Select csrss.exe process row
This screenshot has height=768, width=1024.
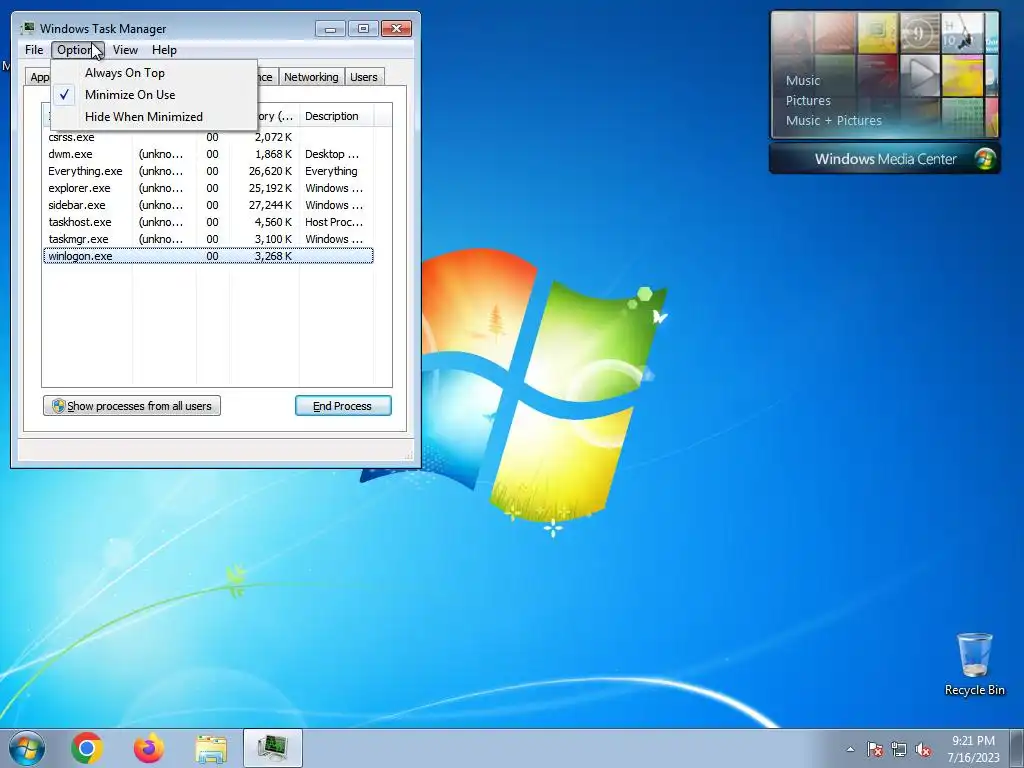[208, 137]
